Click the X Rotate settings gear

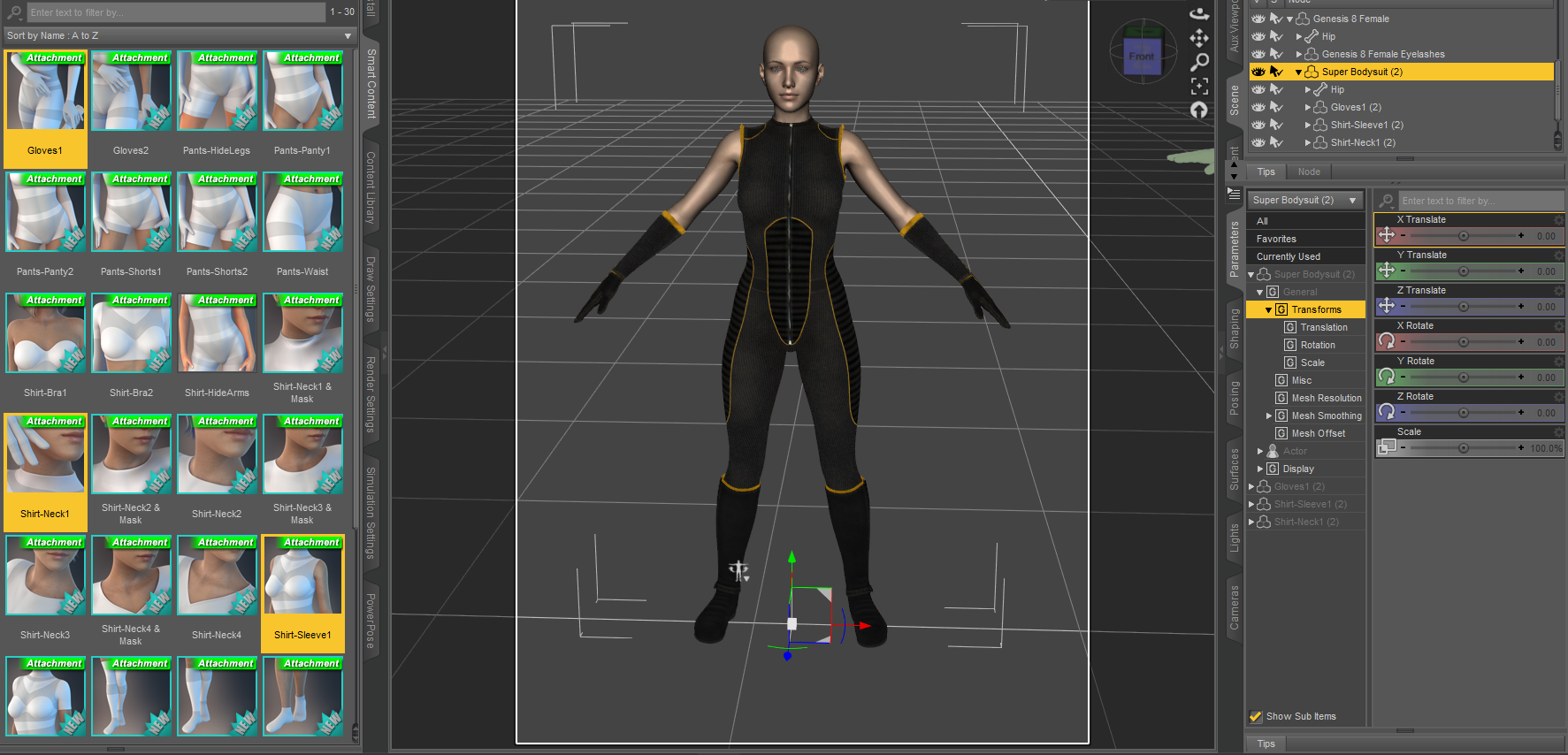1558,325
